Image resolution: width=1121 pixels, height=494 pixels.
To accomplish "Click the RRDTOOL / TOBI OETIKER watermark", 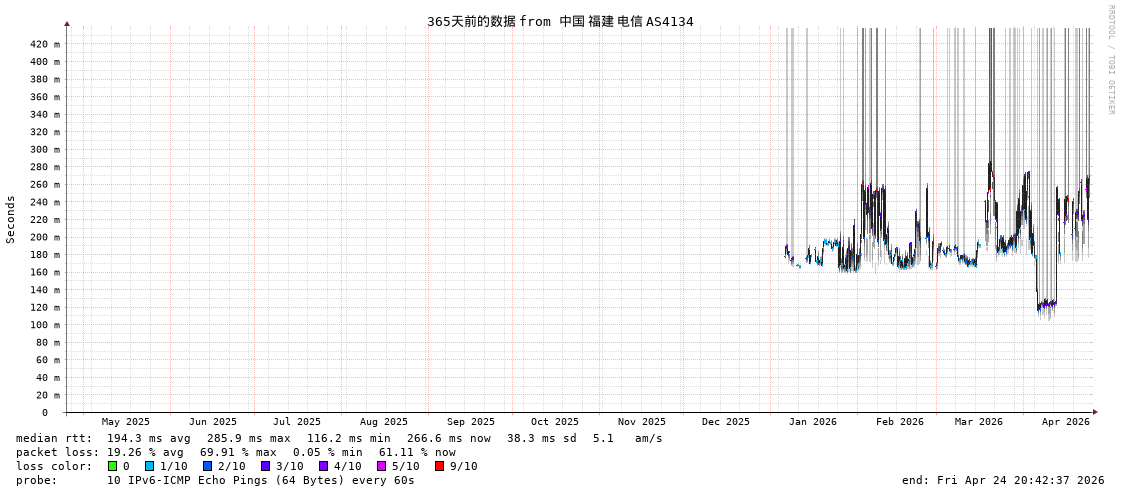I will click(x=1110, y=60).
